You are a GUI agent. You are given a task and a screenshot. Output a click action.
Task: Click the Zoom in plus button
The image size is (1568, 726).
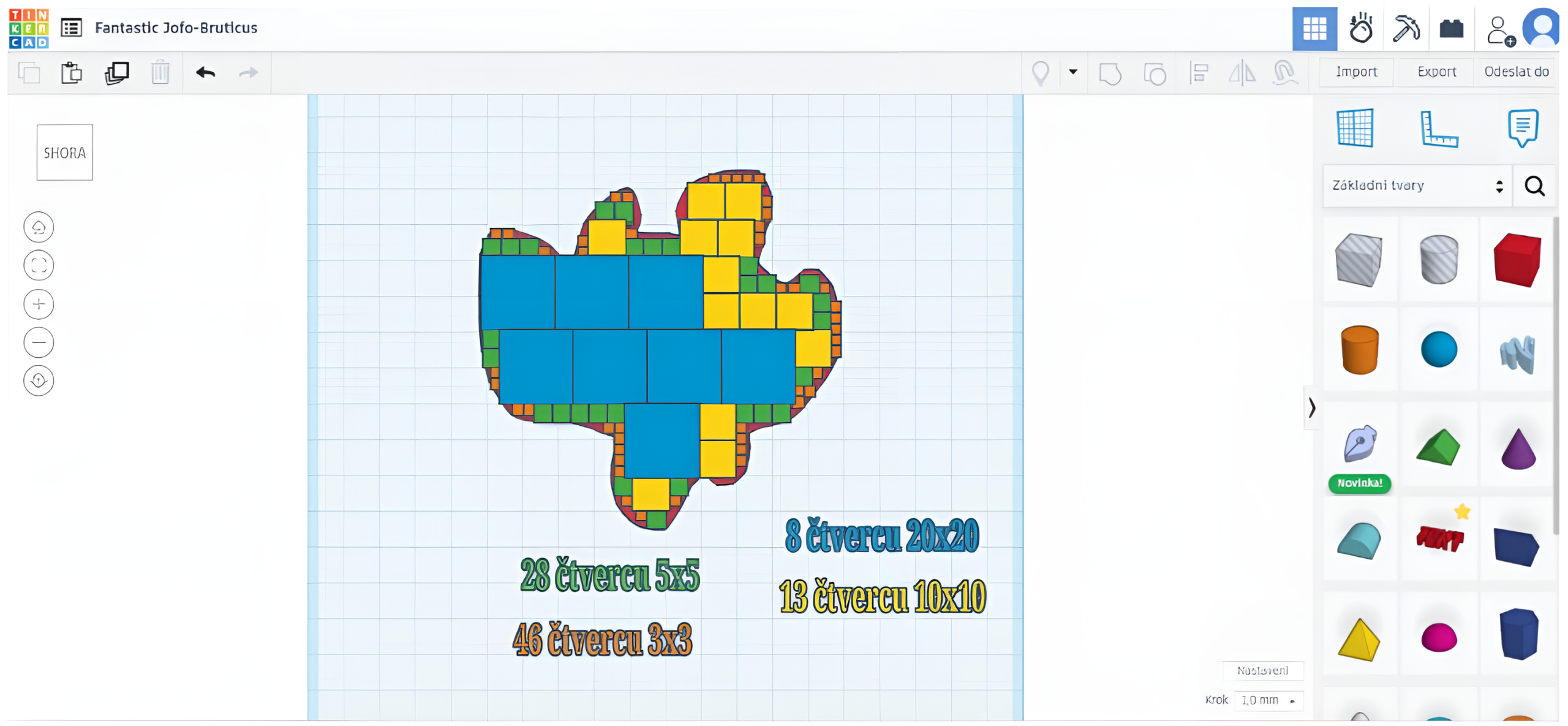point(39,304)
